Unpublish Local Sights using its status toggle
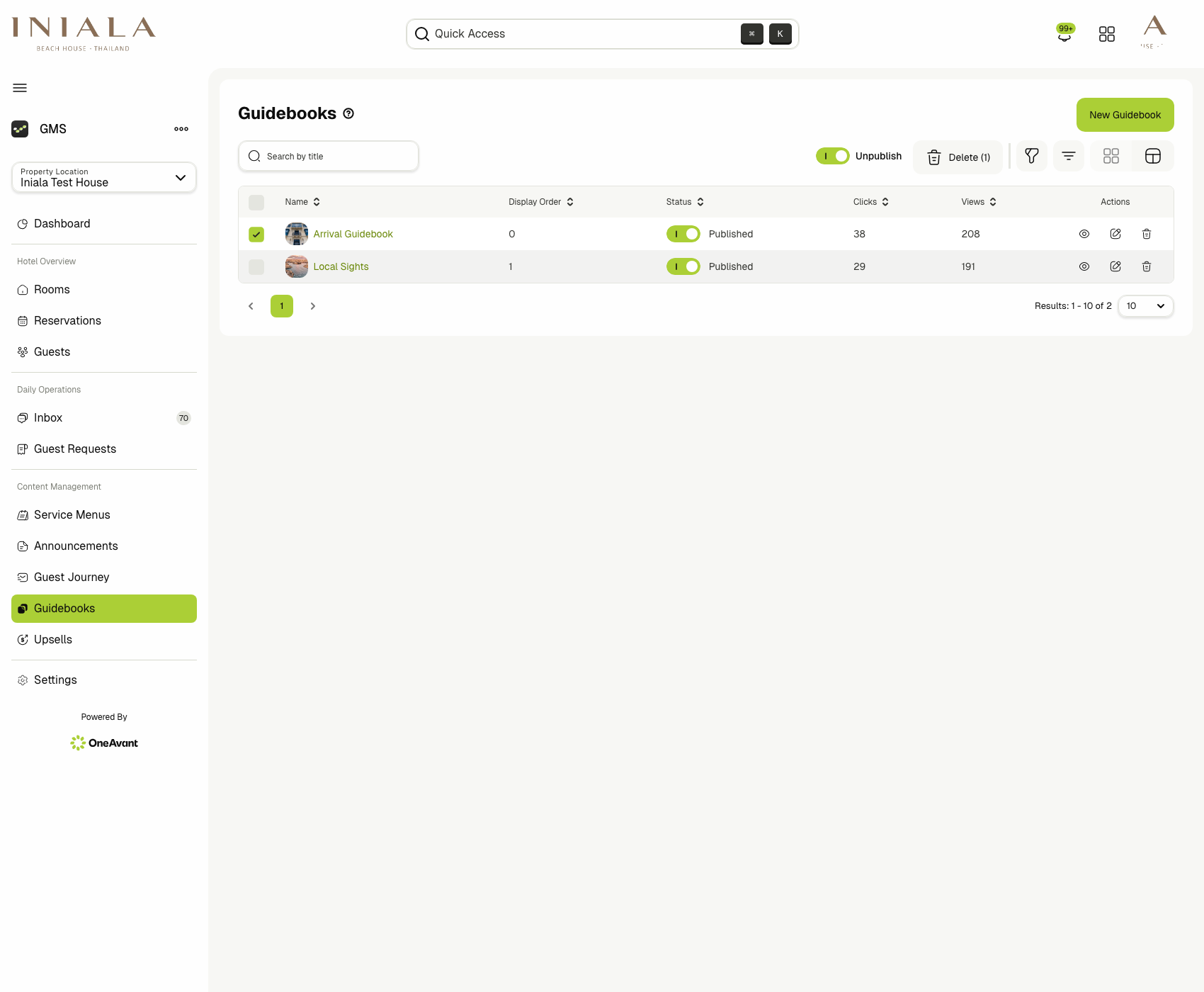The width and height of the screenshot is (1204, 992). pos(683,266)
